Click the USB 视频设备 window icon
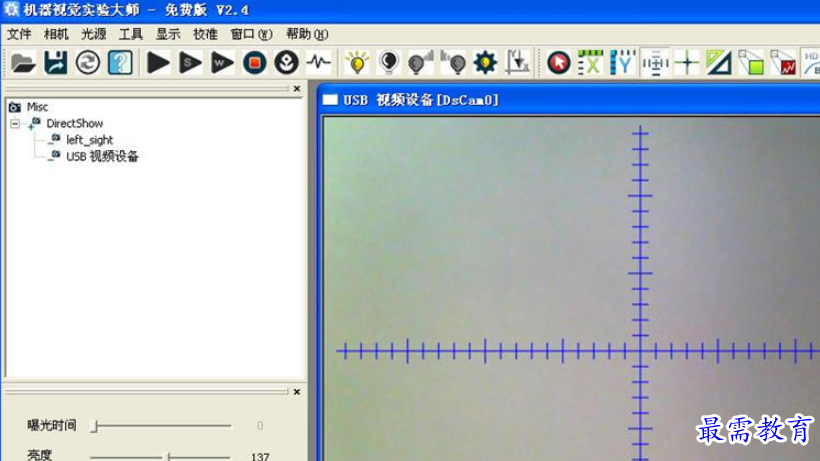This screenshot has width=820, height=461. pyautogui.click(x=330, y=100)
